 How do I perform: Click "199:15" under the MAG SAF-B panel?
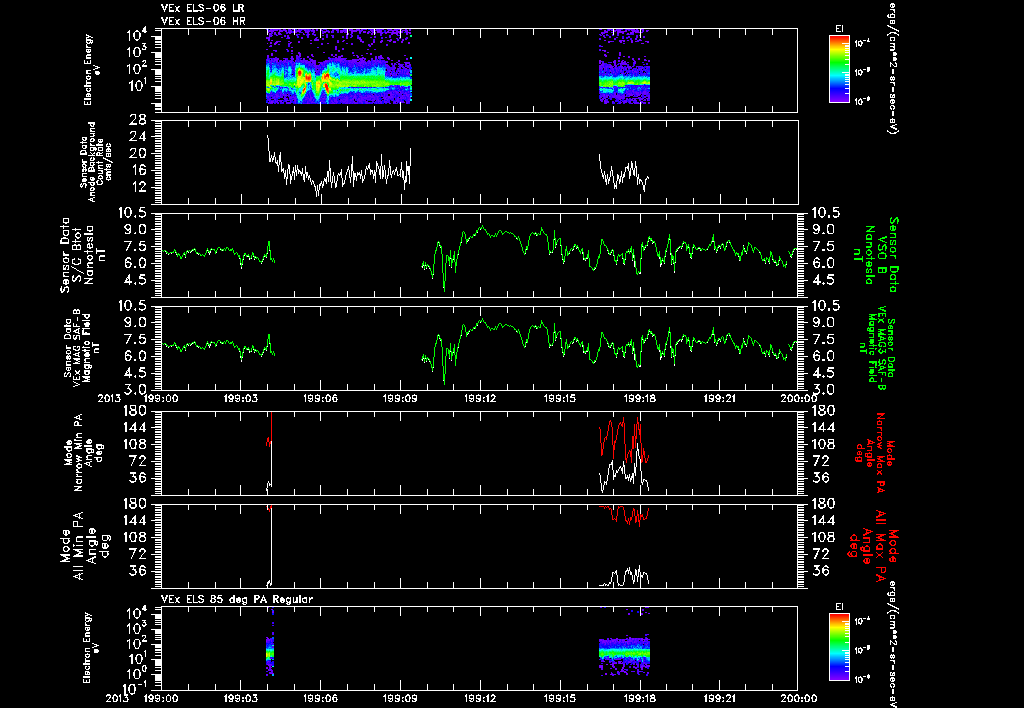pos(560,398)
